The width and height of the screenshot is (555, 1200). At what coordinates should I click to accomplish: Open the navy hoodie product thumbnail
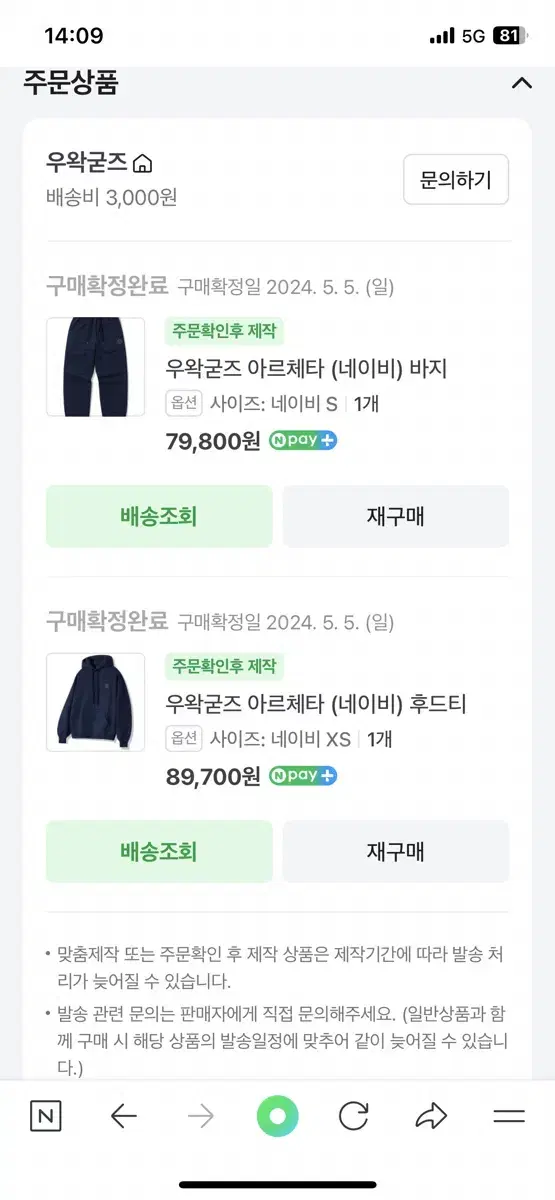[x=96, y=702]
